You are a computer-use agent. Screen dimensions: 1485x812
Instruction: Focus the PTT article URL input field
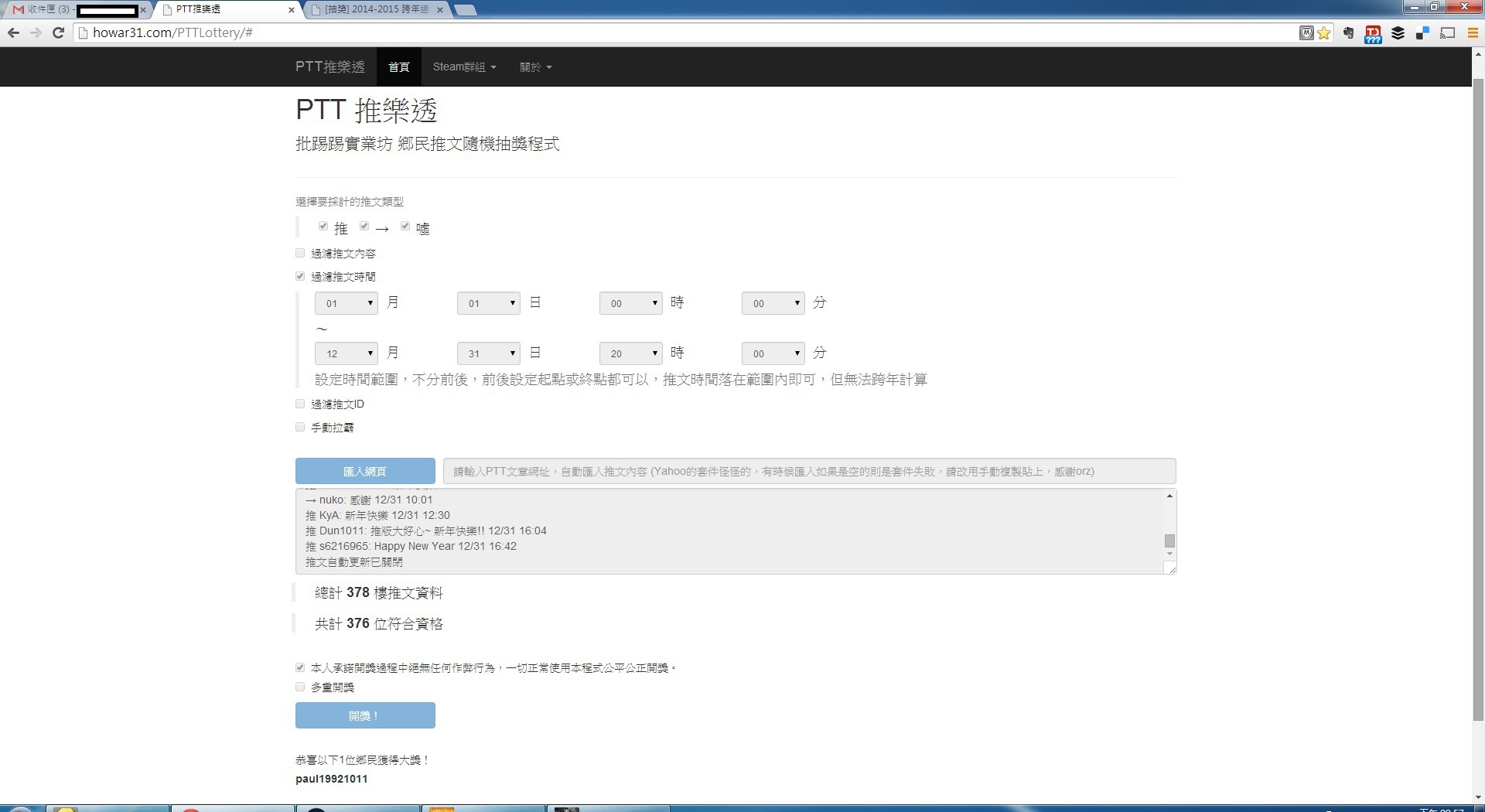(x=810, y=471)
